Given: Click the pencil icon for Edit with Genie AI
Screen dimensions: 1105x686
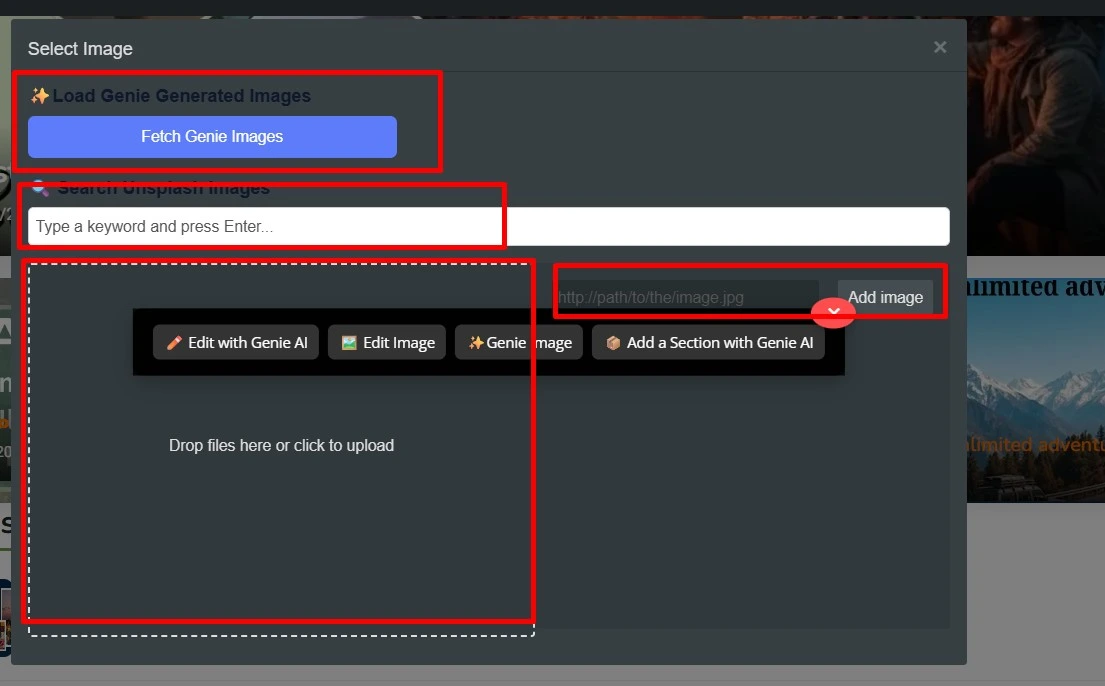Looking at the screenshot, I should pos(174,343).
